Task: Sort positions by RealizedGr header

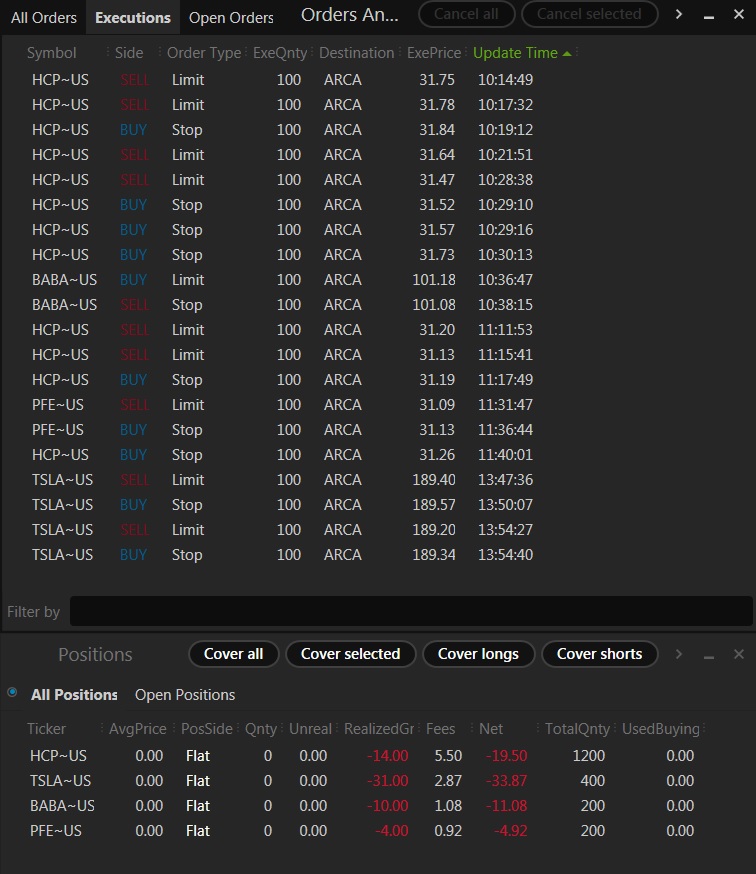Action: [x=379, y=729]
